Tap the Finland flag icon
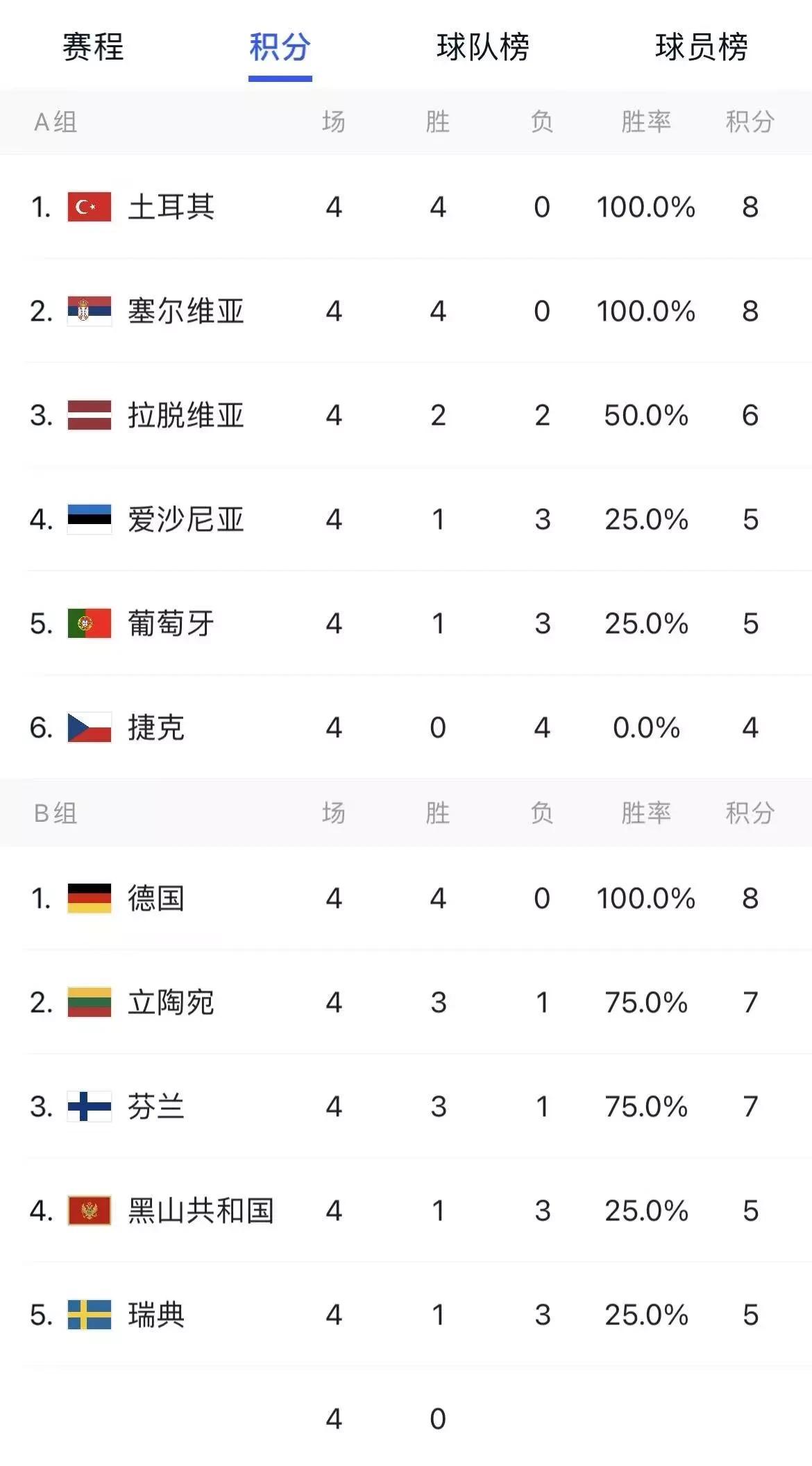The image size is (812, 1466). tap(90, 1106)
